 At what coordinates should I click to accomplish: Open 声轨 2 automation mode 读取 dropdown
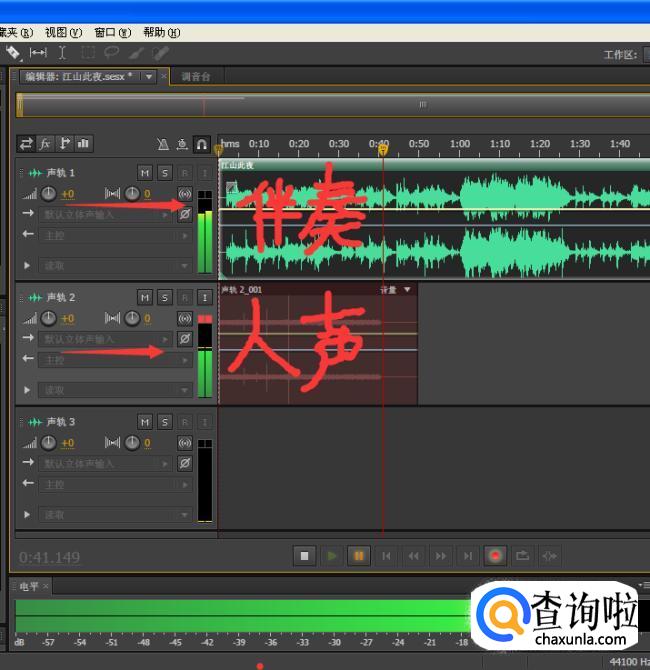(x=115, y=390)
